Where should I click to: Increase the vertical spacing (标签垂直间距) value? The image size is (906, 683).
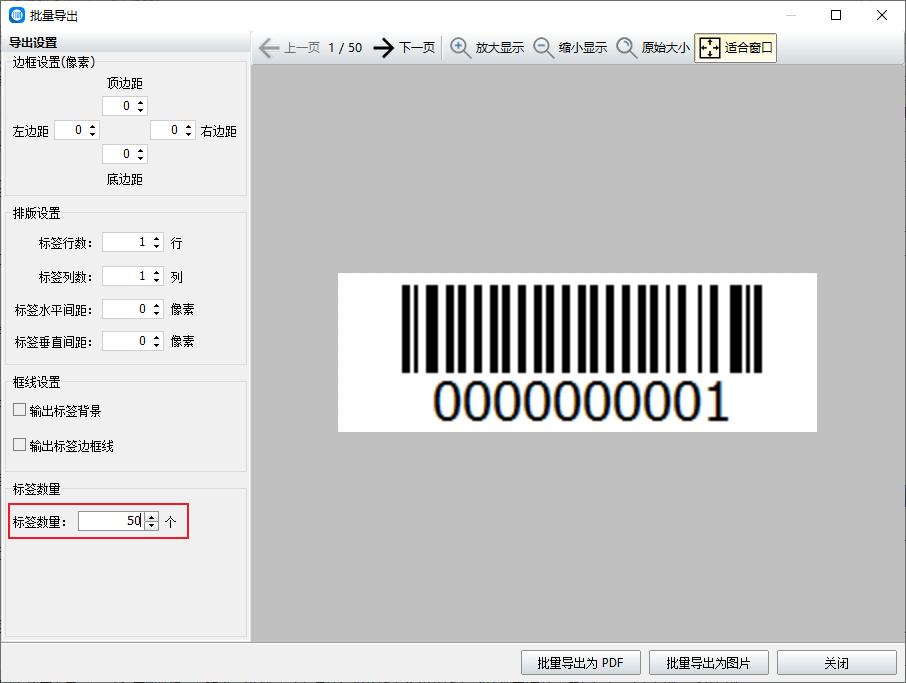coord(157,337)
